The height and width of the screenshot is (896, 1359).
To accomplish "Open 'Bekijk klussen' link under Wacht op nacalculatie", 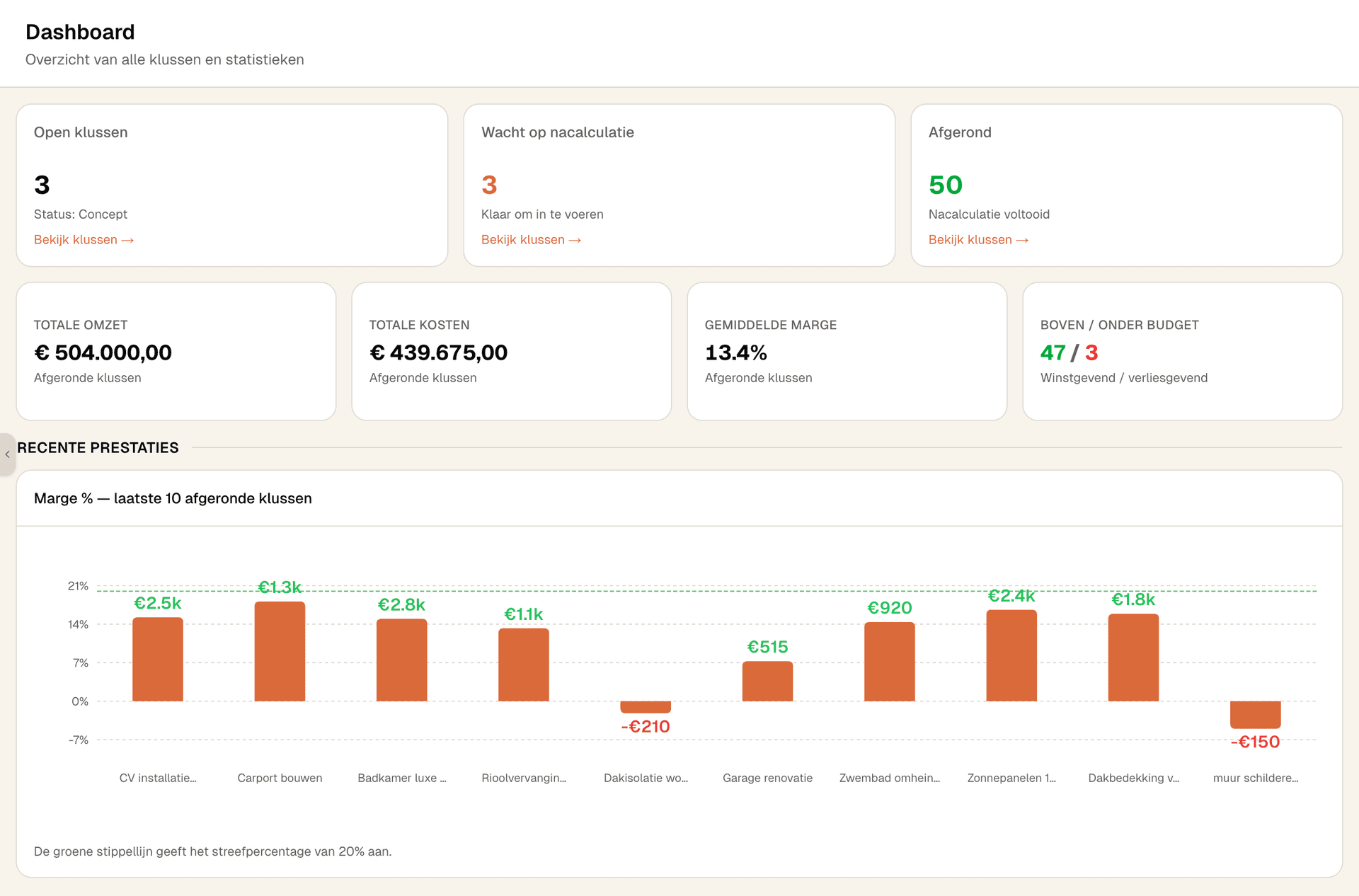I will tap(531, 240).
